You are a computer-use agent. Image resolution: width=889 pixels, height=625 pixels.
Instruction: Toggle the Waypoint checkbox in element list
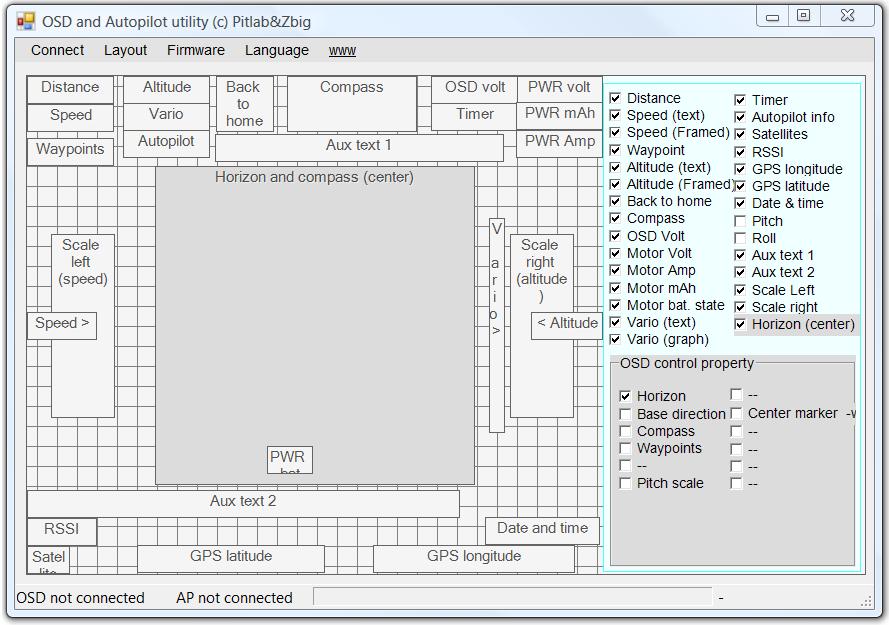point(615,150)
